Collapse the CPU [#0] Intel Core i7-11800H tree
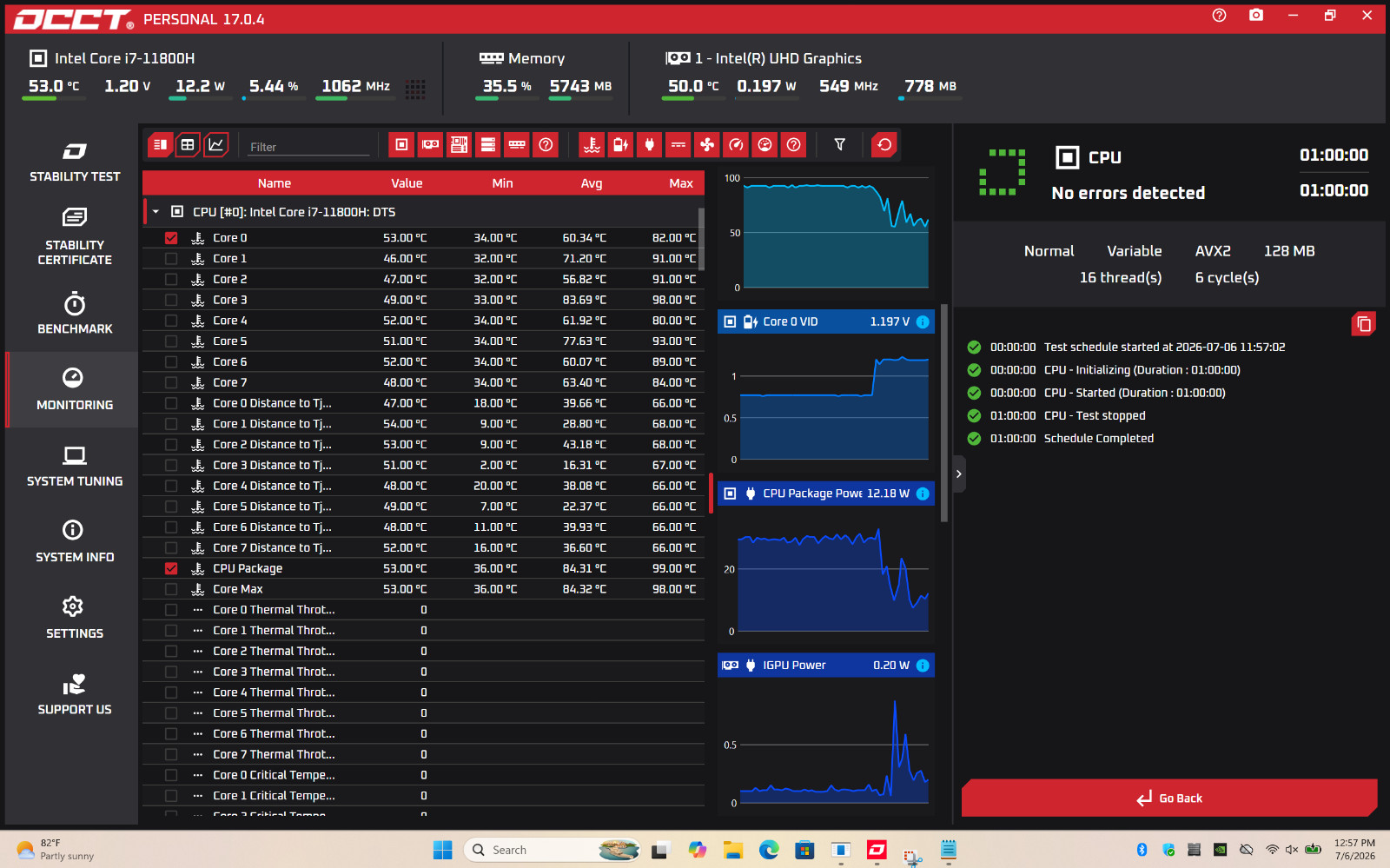 (x=156, y=212)
